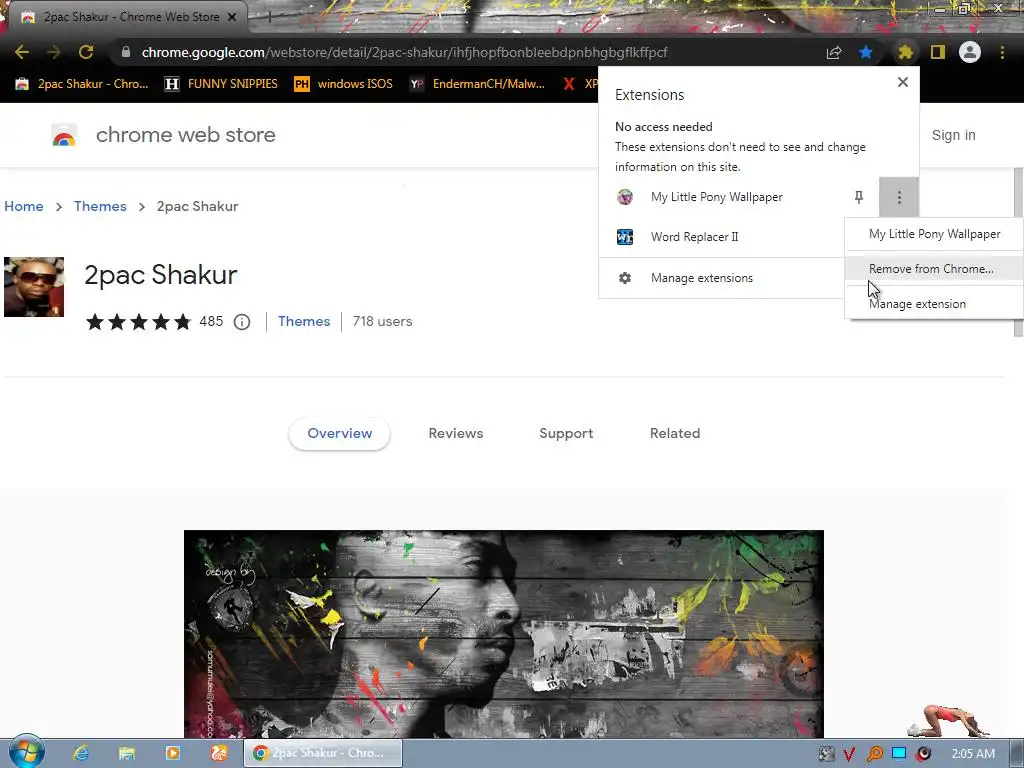Select My Little Pony Wallpaper in context menu
The width and height of the screenshot is (1024, 768).
[x=935, y=234]
